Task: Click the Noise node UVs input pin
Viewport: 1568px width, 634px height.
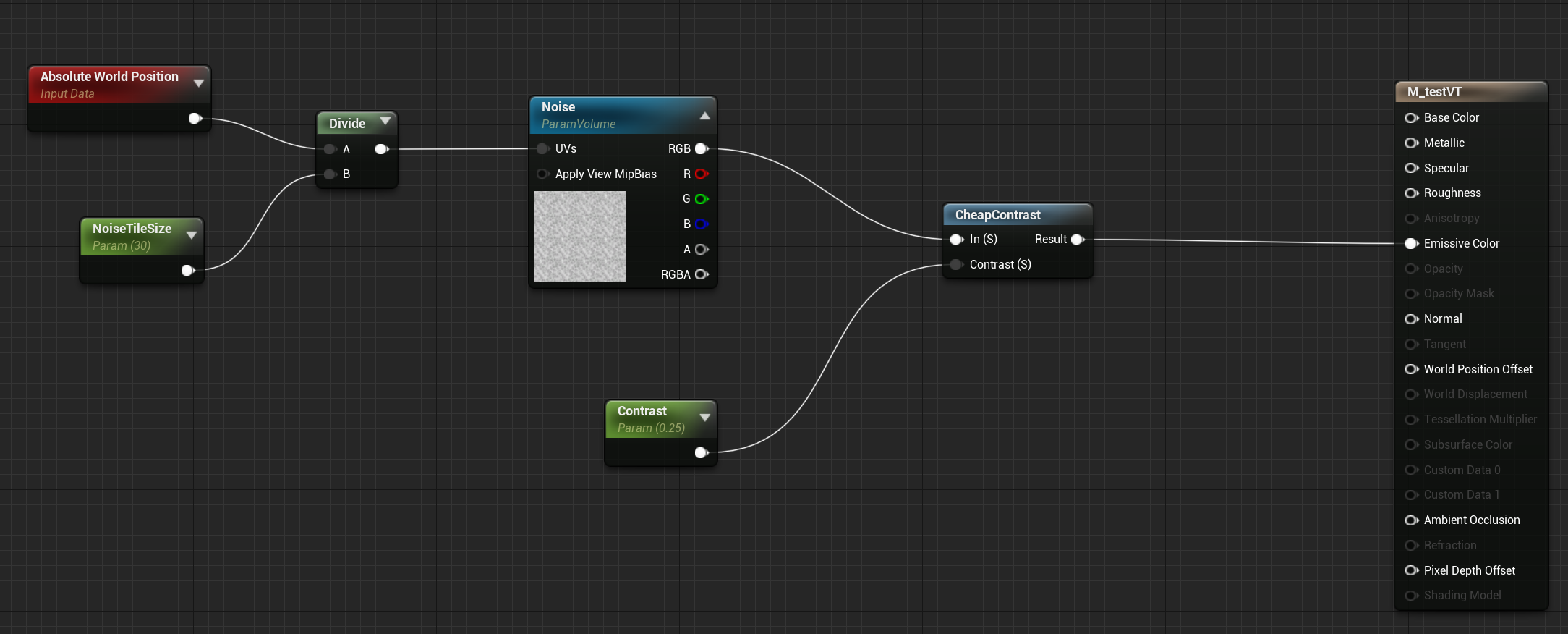Action: [x=543, y=148]
